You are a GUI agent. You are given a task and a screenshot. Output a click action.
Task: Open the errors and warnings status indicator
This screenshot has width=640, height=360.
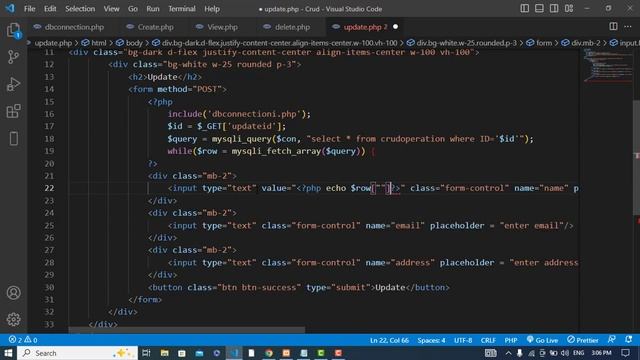pos(22,340)
